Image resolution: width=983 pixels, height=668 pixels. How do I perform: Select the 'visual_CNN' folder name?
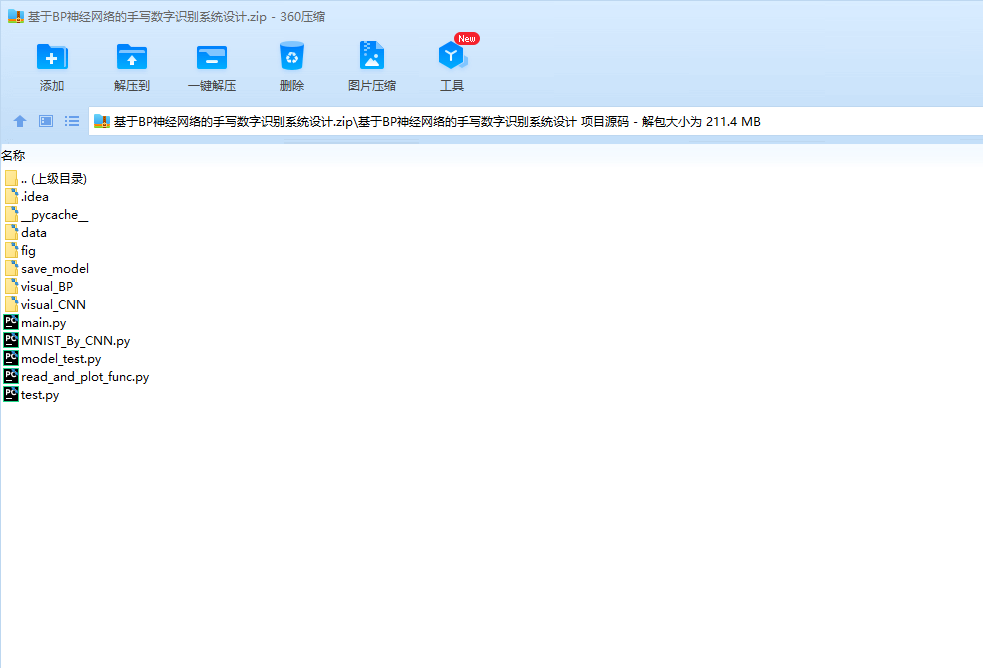pos(53,305)
